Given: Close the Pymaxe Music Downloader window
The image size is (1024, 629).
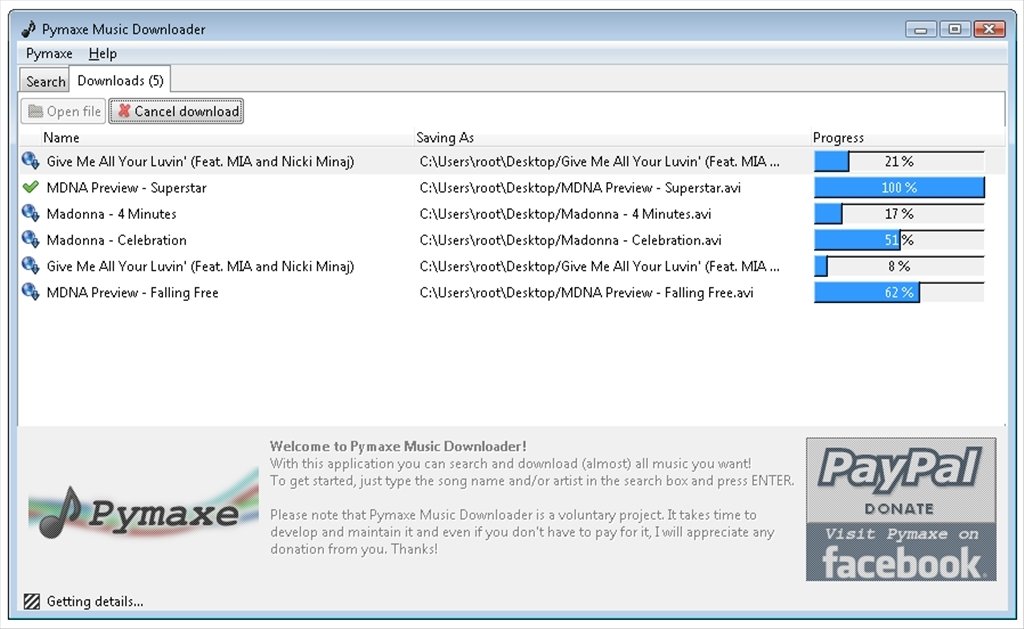Looking at the screenshot, I should point(989,29).
